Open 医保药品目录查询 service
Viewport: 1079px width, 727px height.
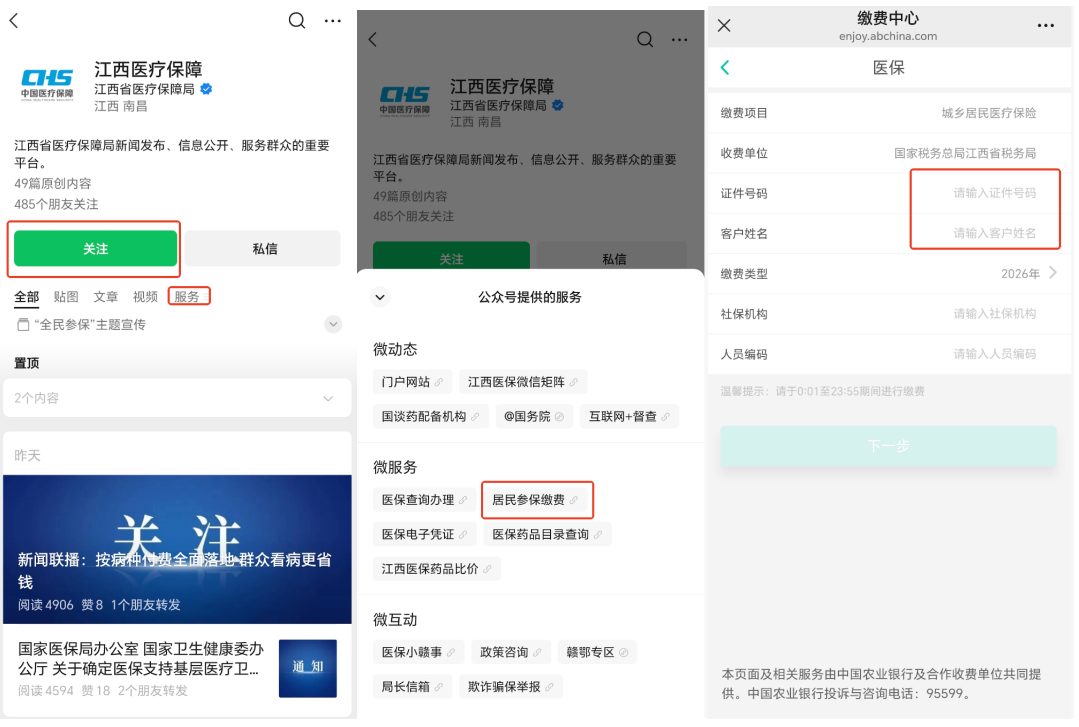tap(548, 534)
